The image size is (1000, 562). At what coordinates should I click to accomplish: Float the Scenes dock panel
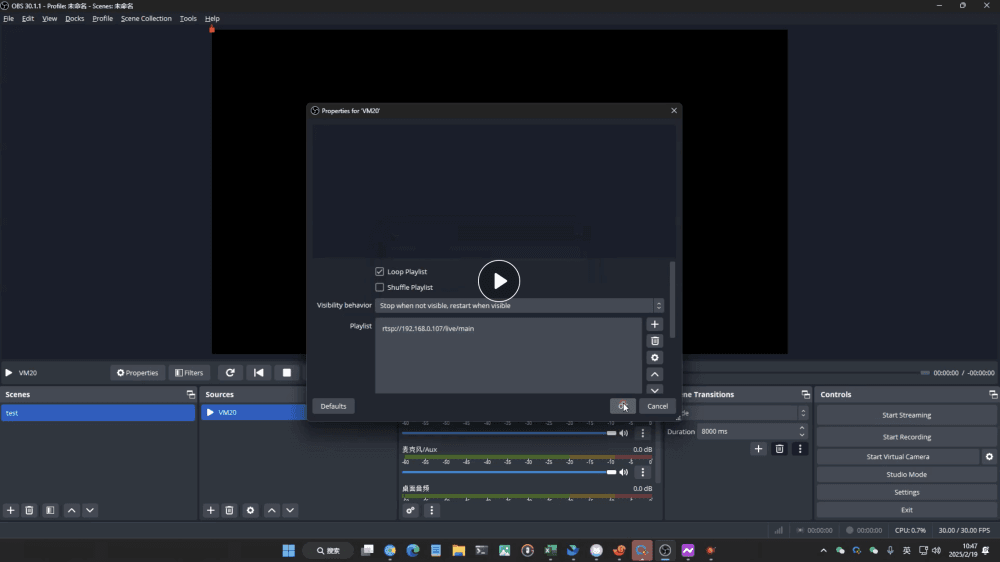click(x=190, y=394)
